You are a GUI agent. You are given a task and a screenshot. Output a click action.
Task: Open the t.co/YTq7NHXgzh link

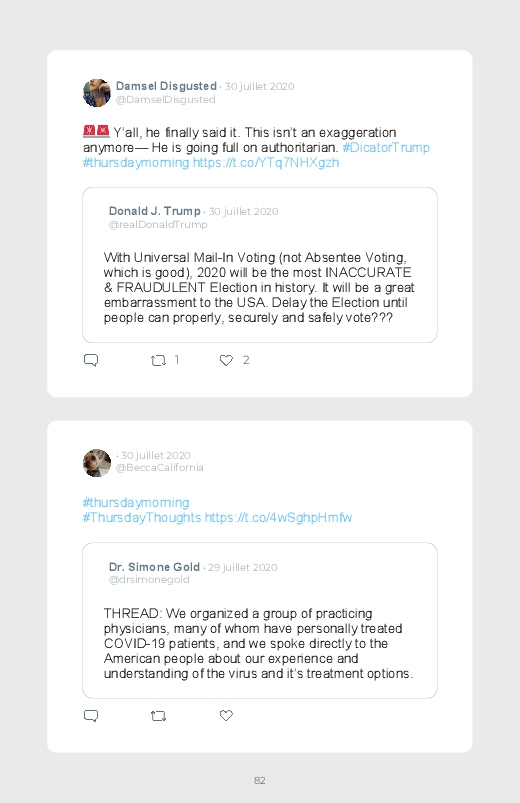[x=266, y=163]
